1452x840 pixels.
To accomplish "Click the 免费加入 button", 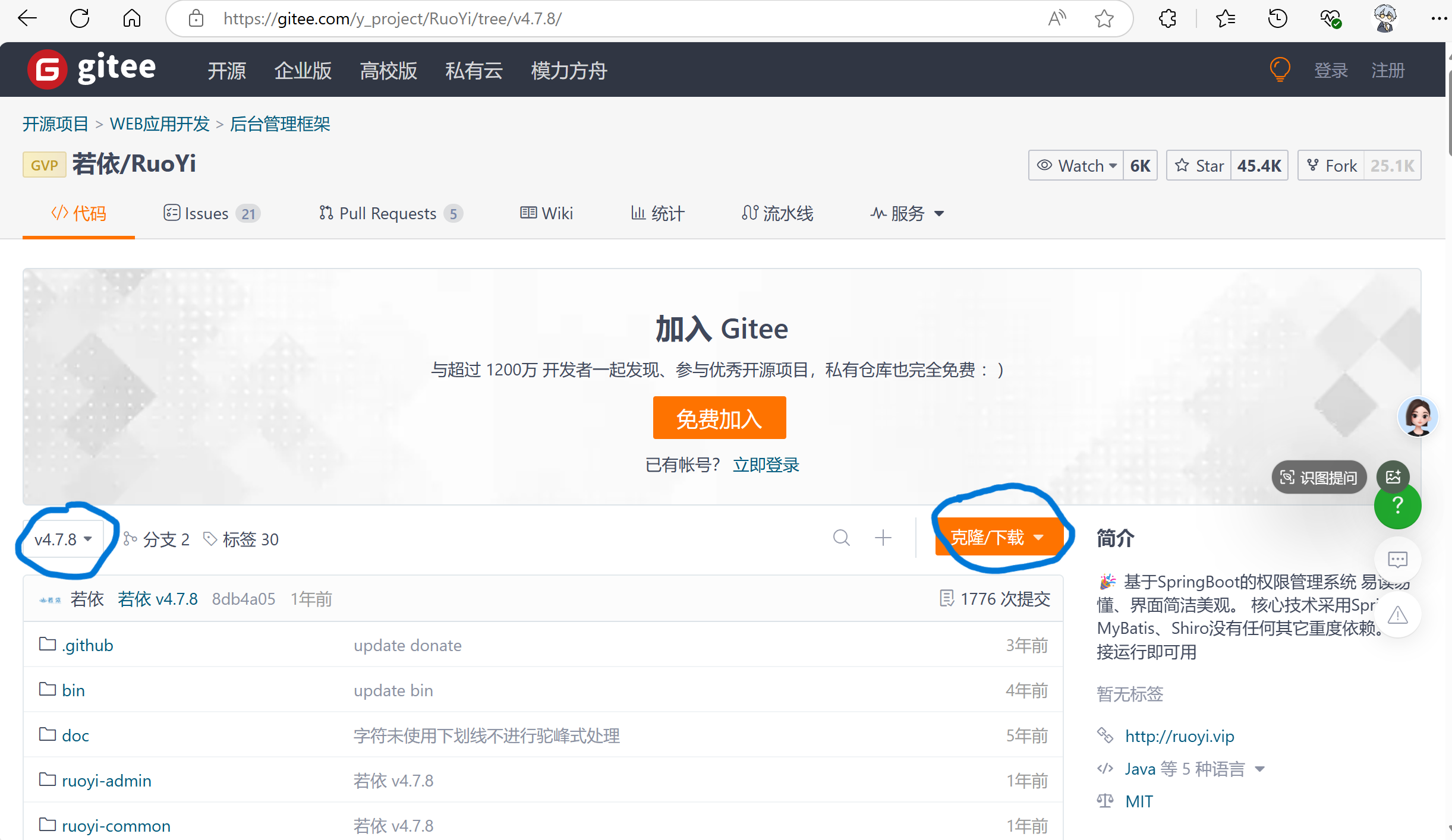I will coord(719,418).
